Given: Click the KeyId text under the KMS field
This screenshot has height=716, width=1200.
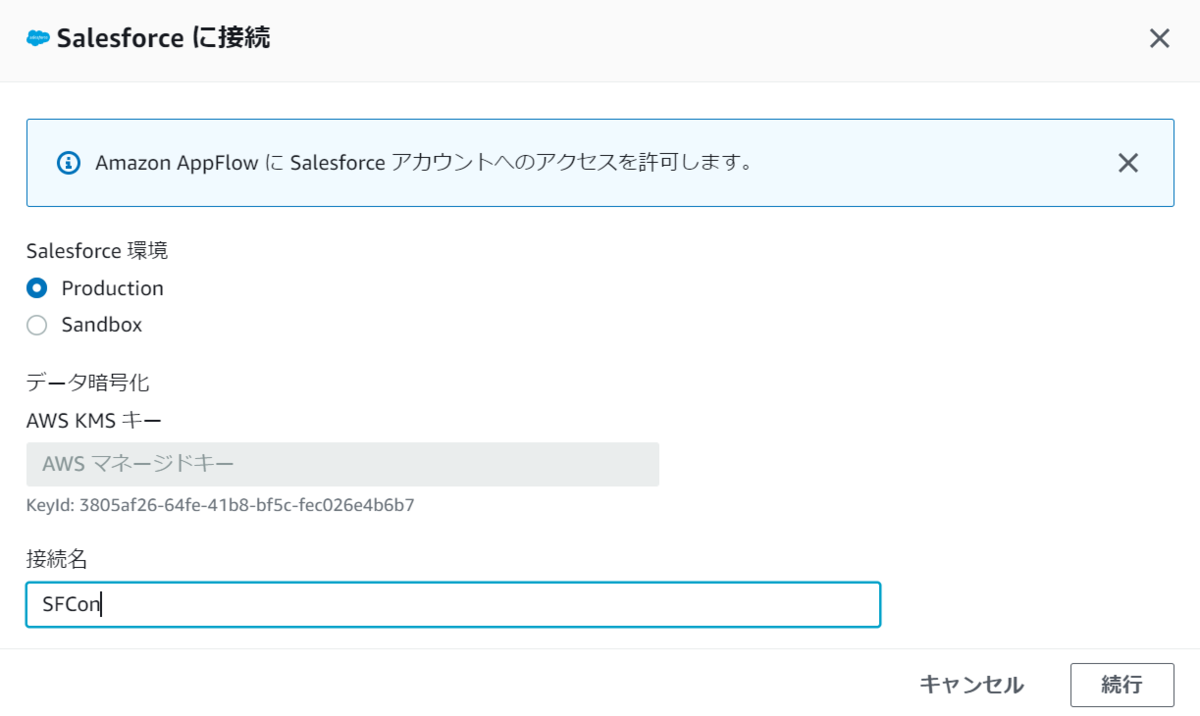Looking at the screenshot, I should click(220, 505).
